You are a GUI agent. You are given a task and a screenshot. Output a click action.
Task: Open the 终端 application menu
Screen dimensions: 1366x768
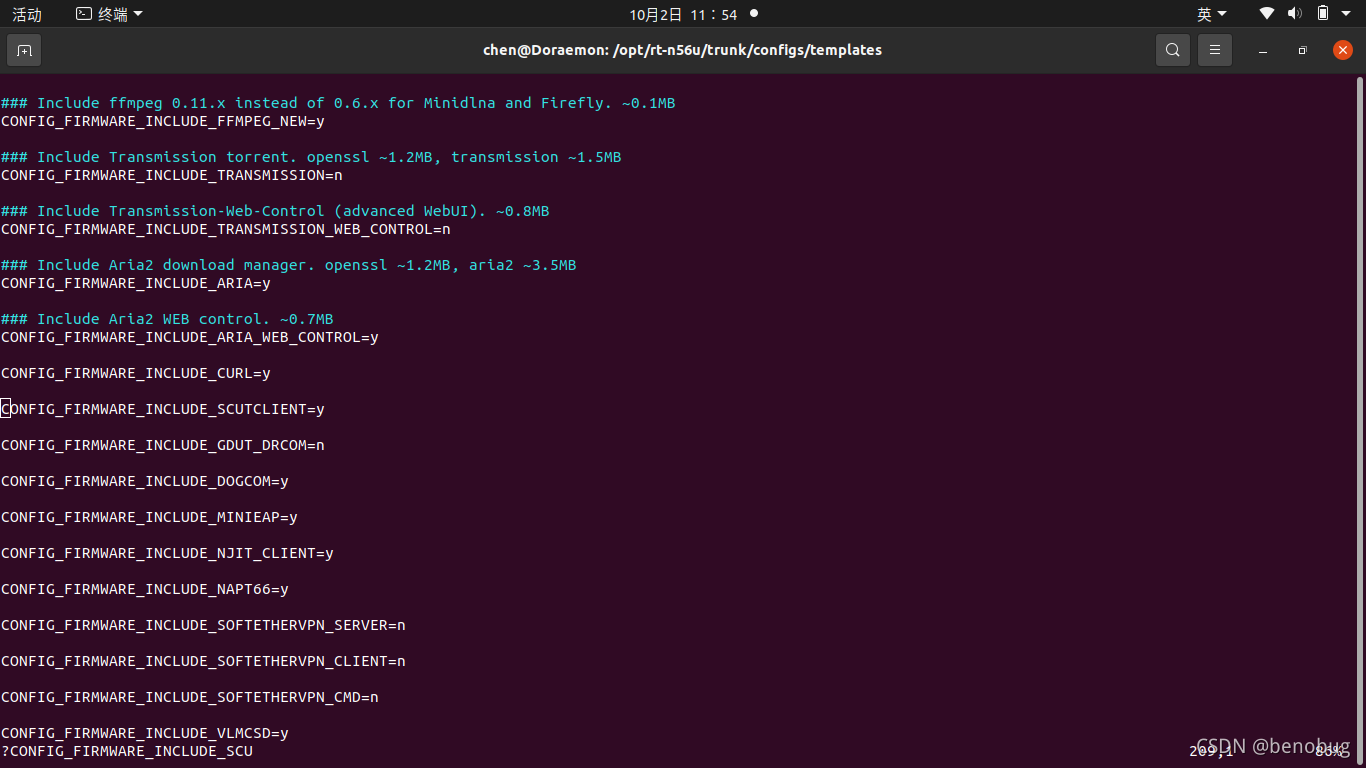[x=110, y=14]
